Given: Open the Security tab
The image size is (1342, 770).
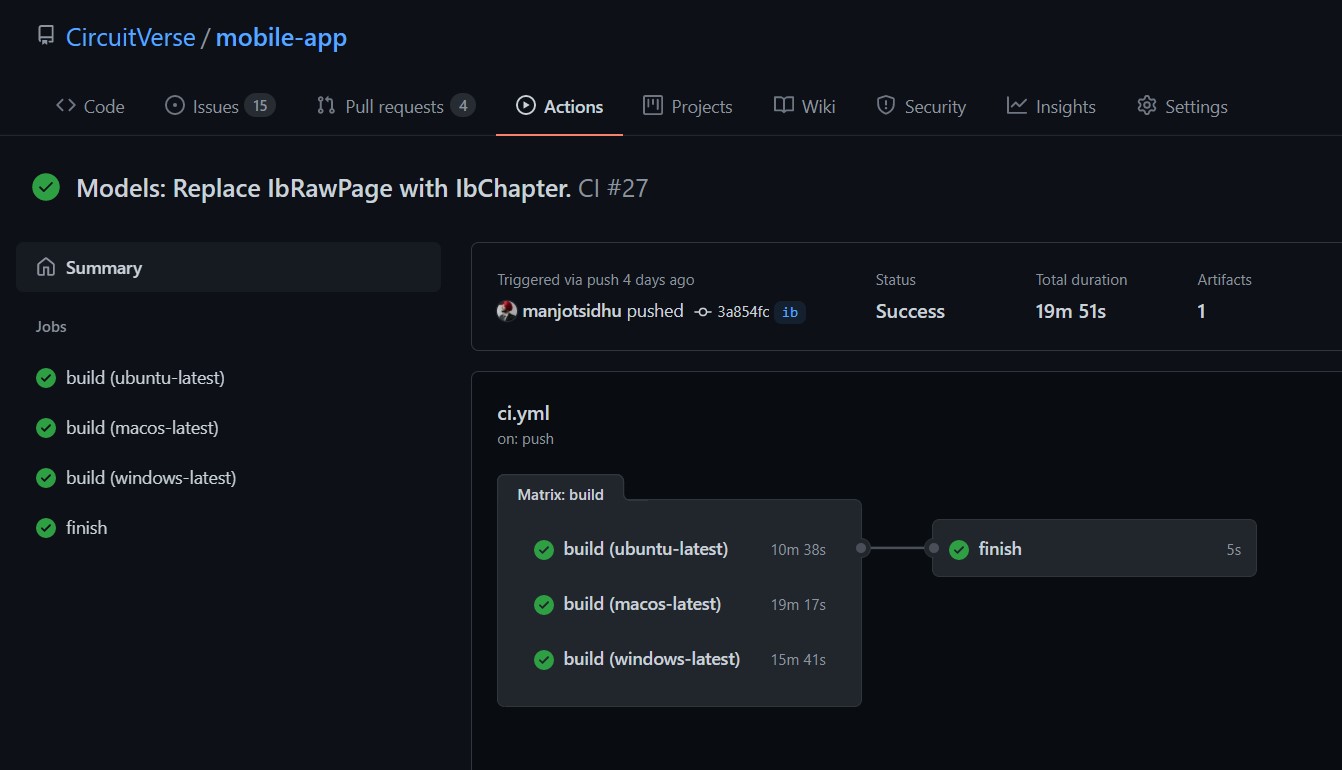Looking at the screenshot, I should (x=921, y=106).
